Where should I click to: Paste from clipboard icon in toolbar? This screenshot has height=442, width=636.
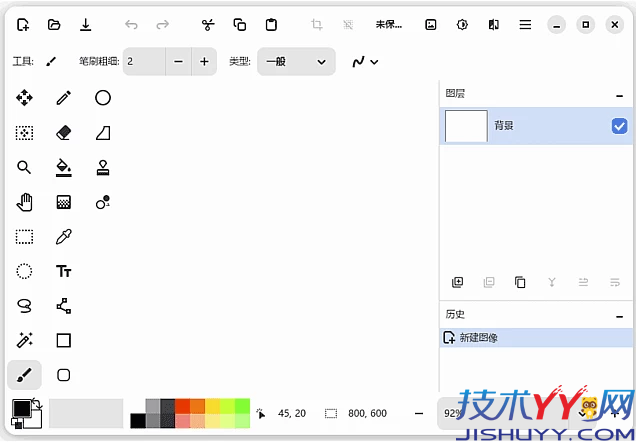point(271,25)
